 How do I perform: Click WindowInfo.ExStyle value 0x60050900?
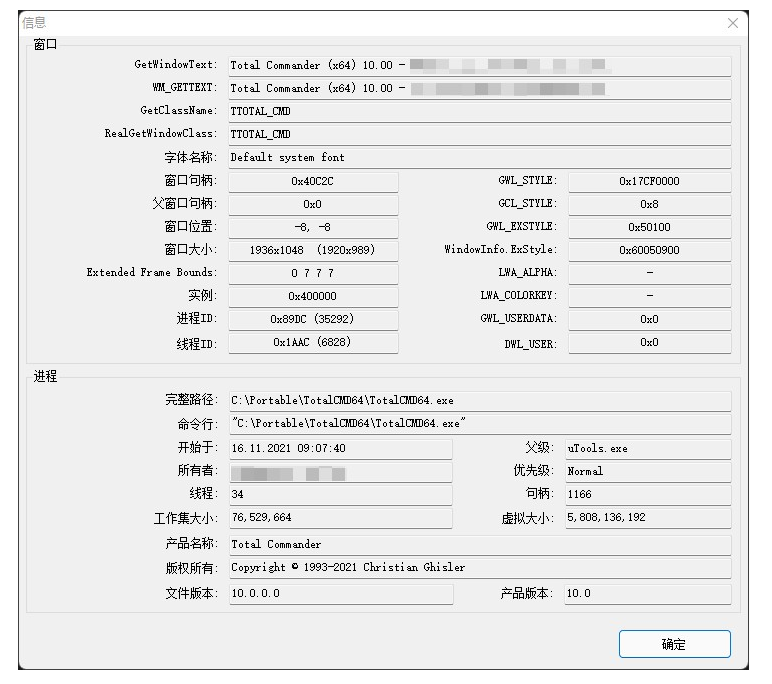coord(649,250)
